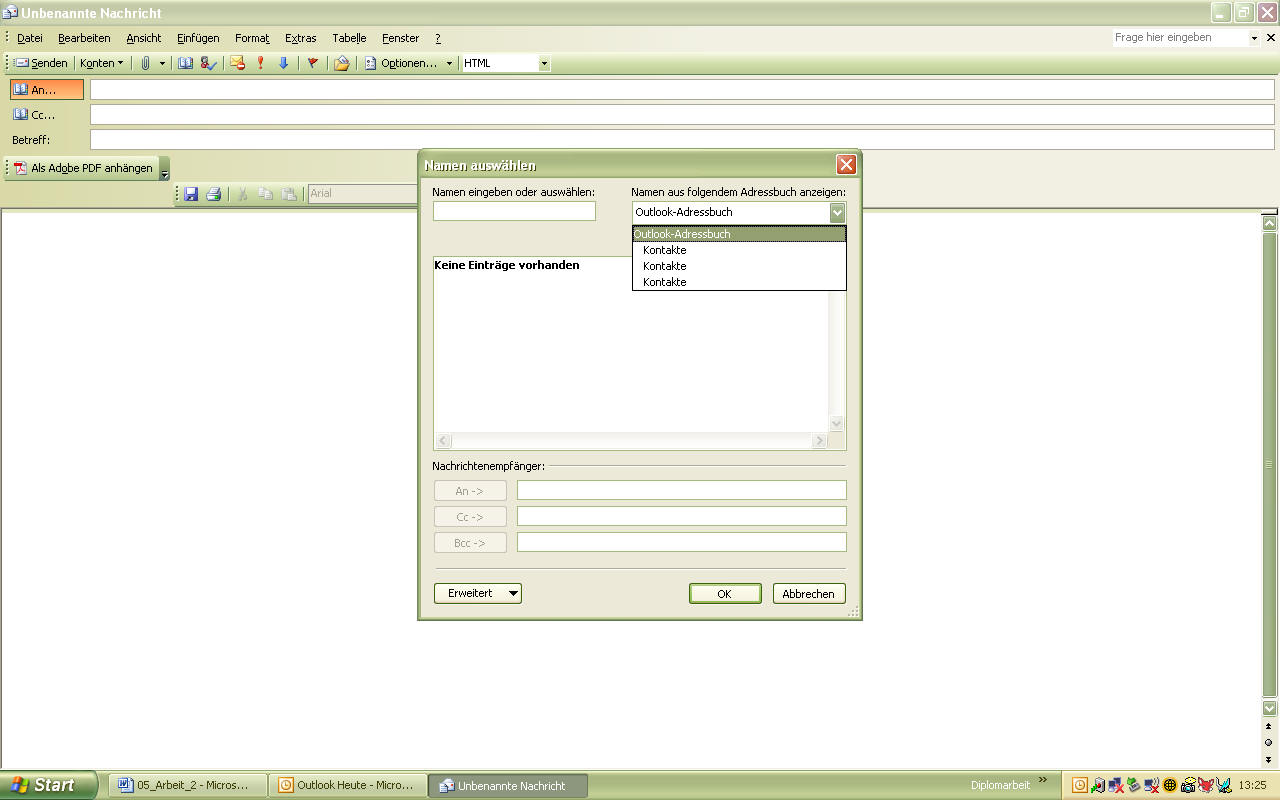Open the Windows Start button
The image size is (1280, 800).
49,785
